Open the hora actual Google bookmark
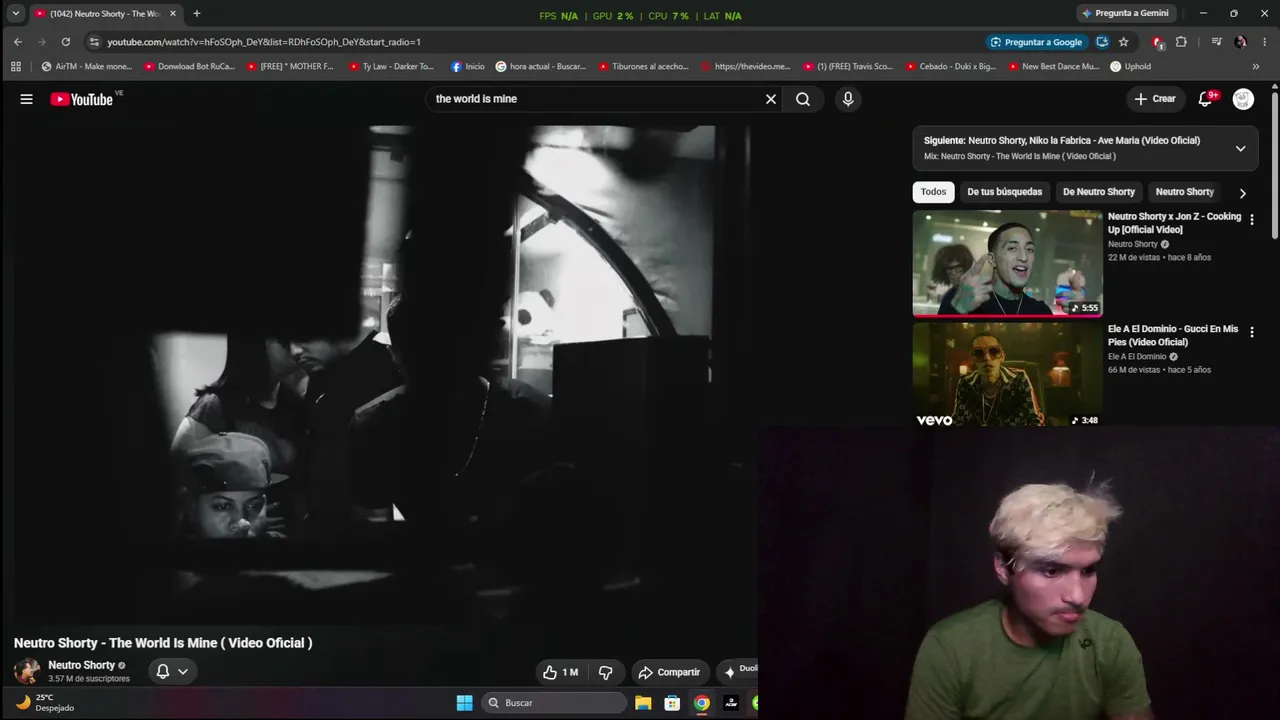Viewport: 1280px width, 720px height. tap(541, 67)
